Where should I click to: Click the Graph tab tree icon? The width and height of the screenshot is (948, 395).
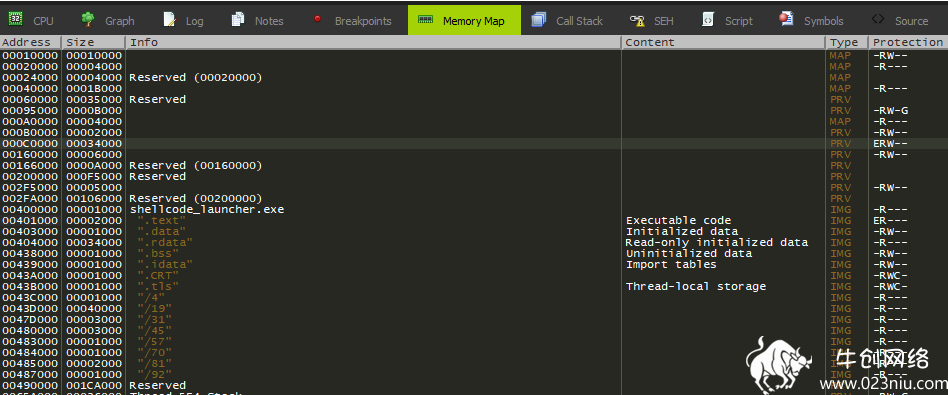click(x=88, y=20)
